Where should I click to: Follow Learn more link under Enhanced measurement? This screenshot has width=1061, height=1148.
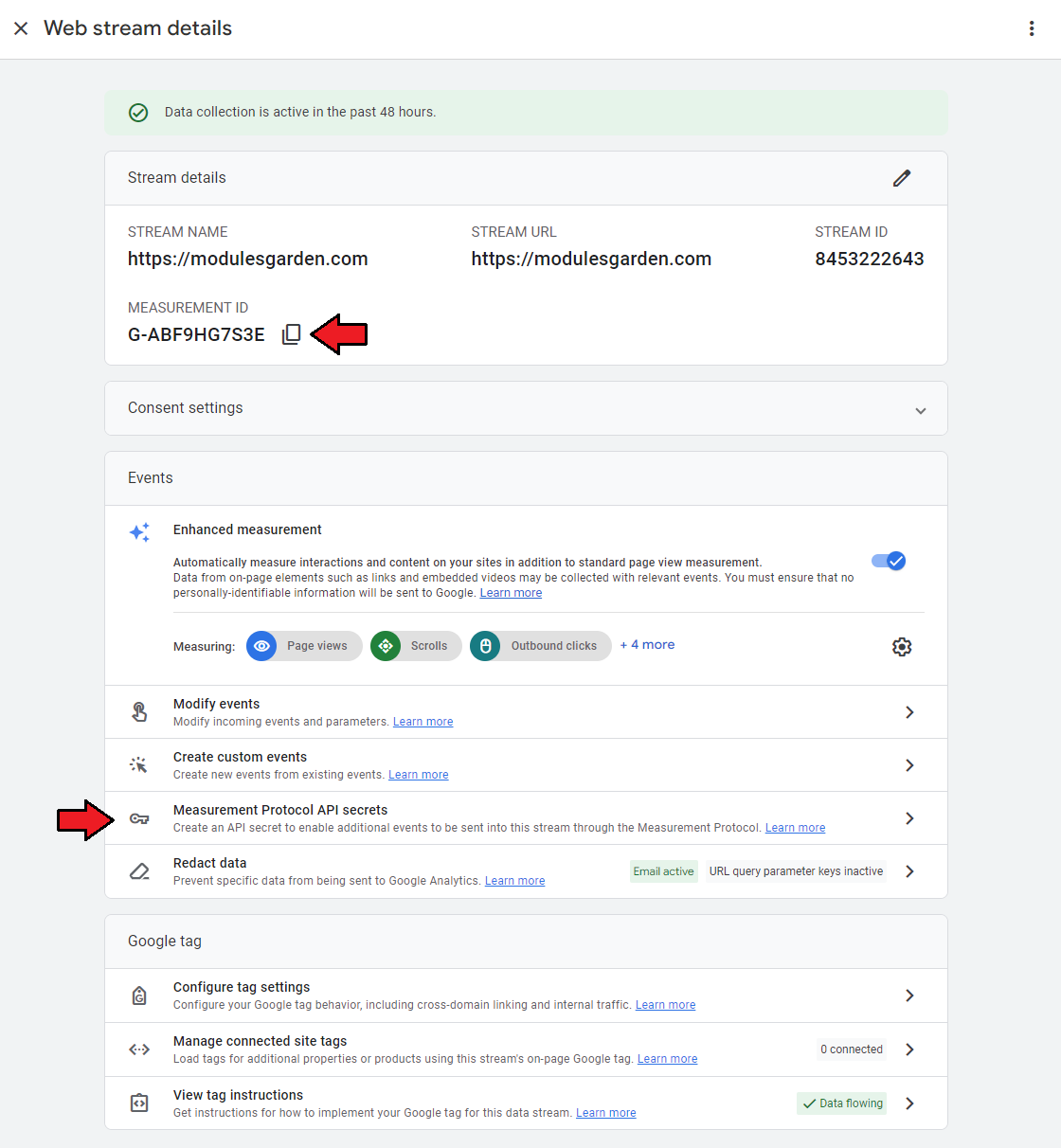(x=511, y=593)
